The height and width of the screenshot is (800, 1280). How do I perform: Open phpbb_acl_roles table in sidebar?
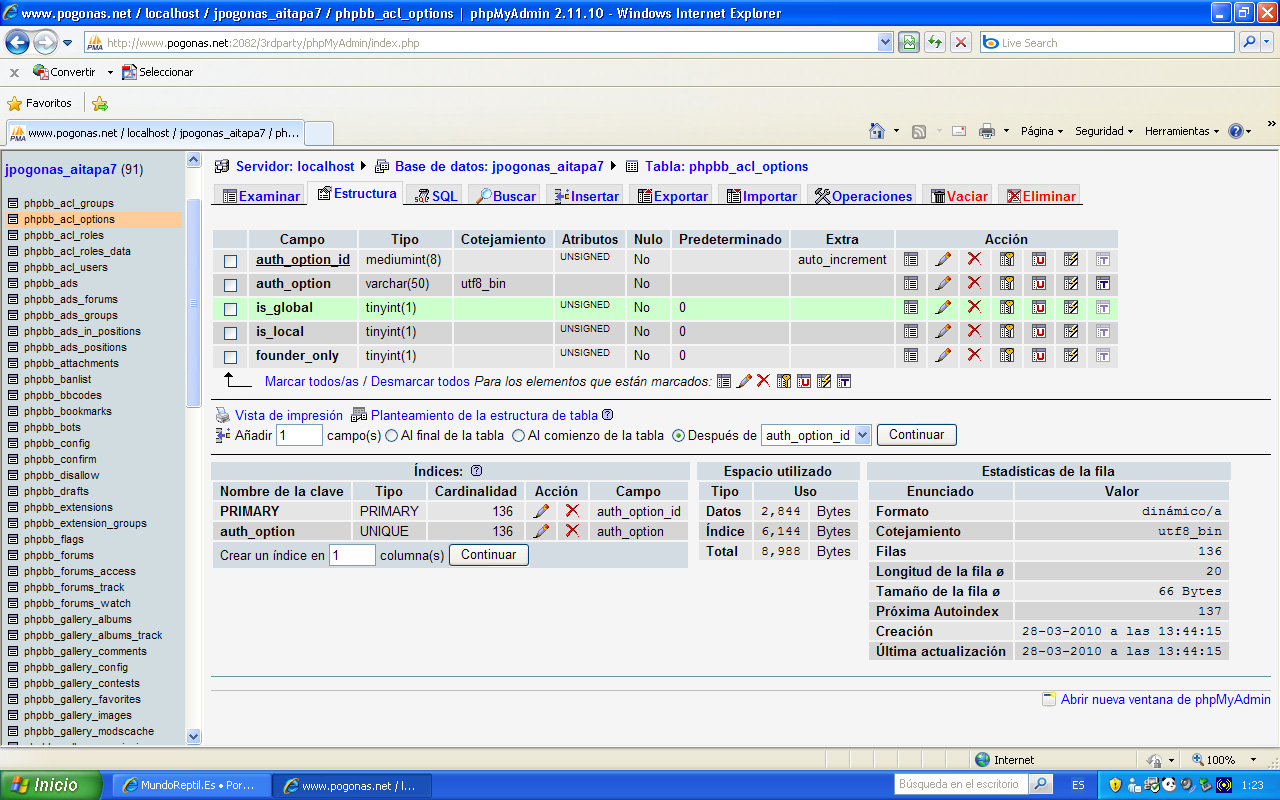pyautogui.click(x=64, y=235)
